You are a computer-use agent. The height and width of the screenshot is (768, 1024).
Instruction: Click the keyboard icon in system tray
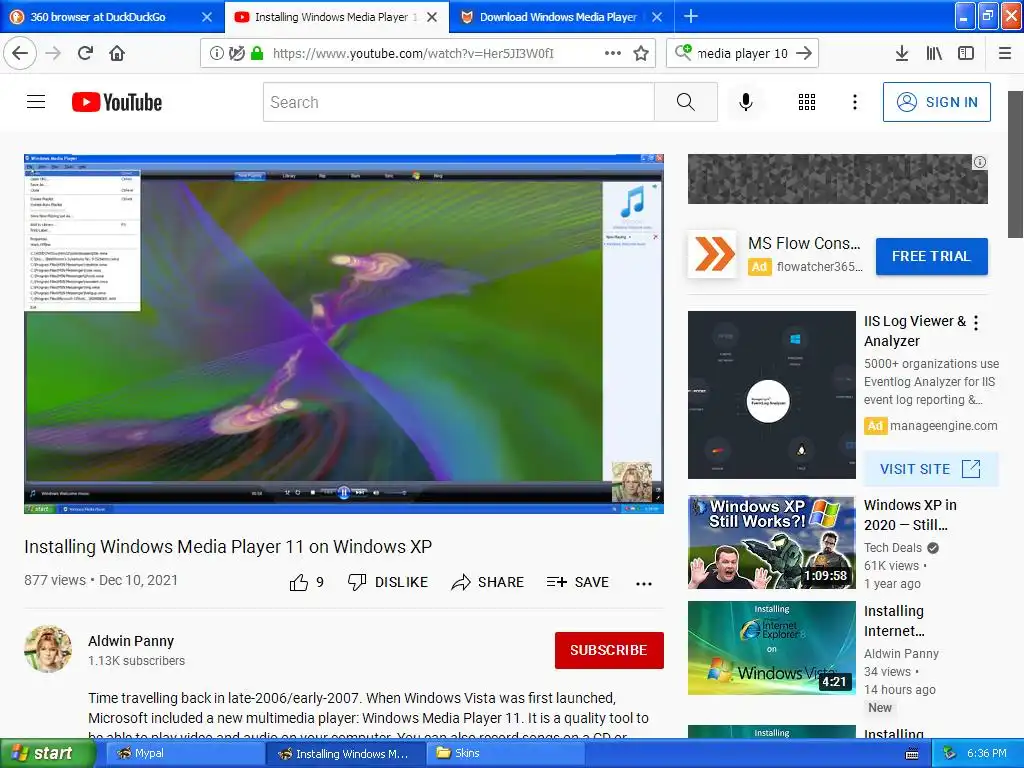[x=912, y=754]
